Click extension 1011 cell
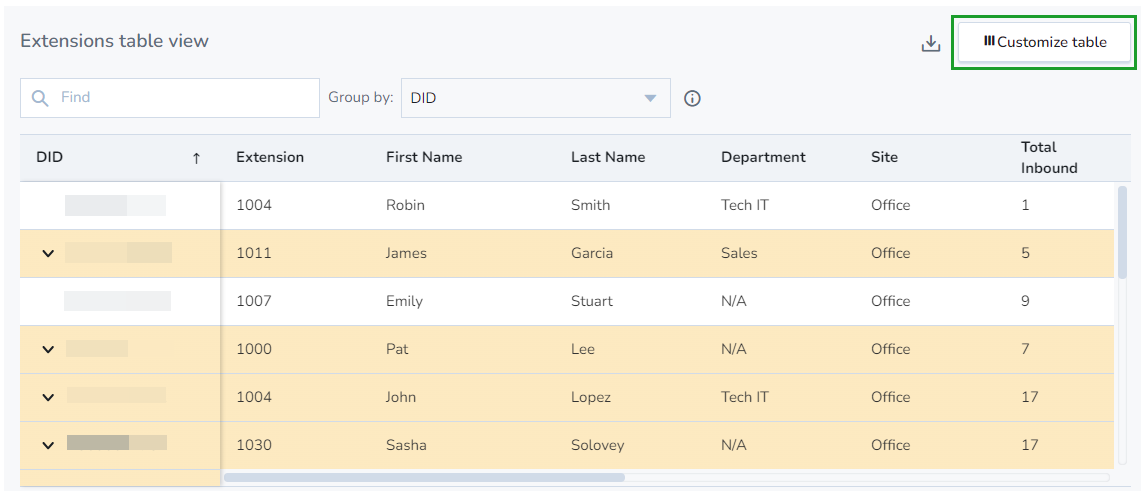 point(254,253)
